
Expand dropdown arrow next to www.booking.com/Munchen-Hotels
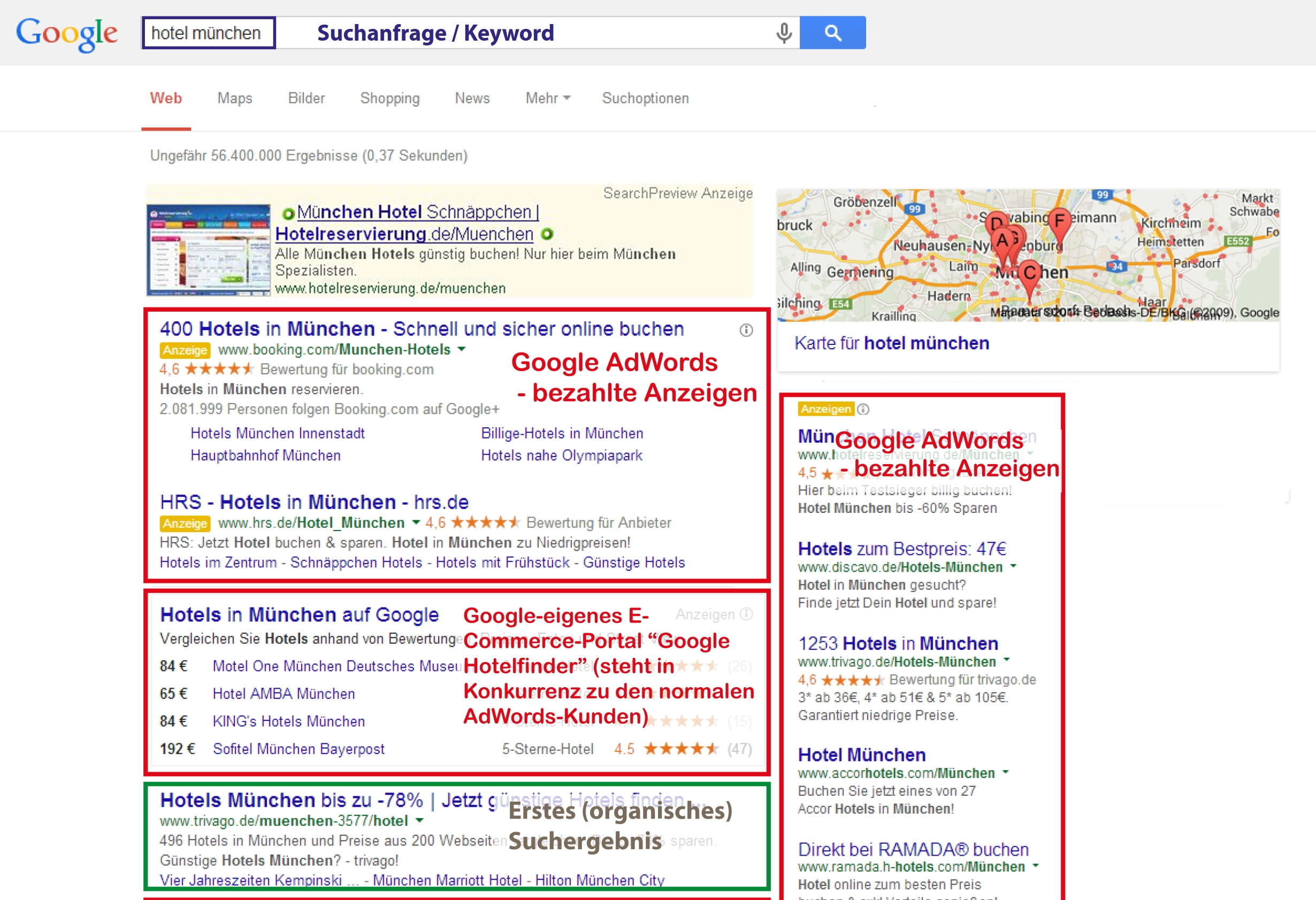[x=462, y=349]
